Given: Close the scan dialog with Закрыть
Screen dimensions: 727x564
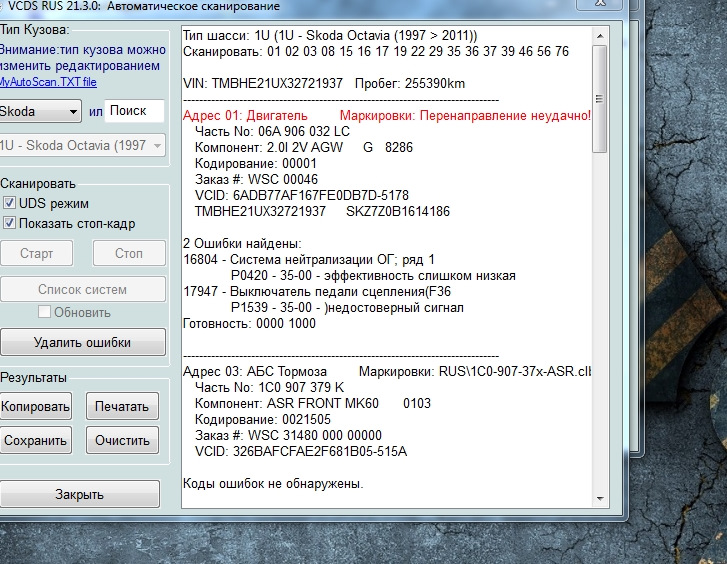Looking at the screenshot, I should point(79,494).
